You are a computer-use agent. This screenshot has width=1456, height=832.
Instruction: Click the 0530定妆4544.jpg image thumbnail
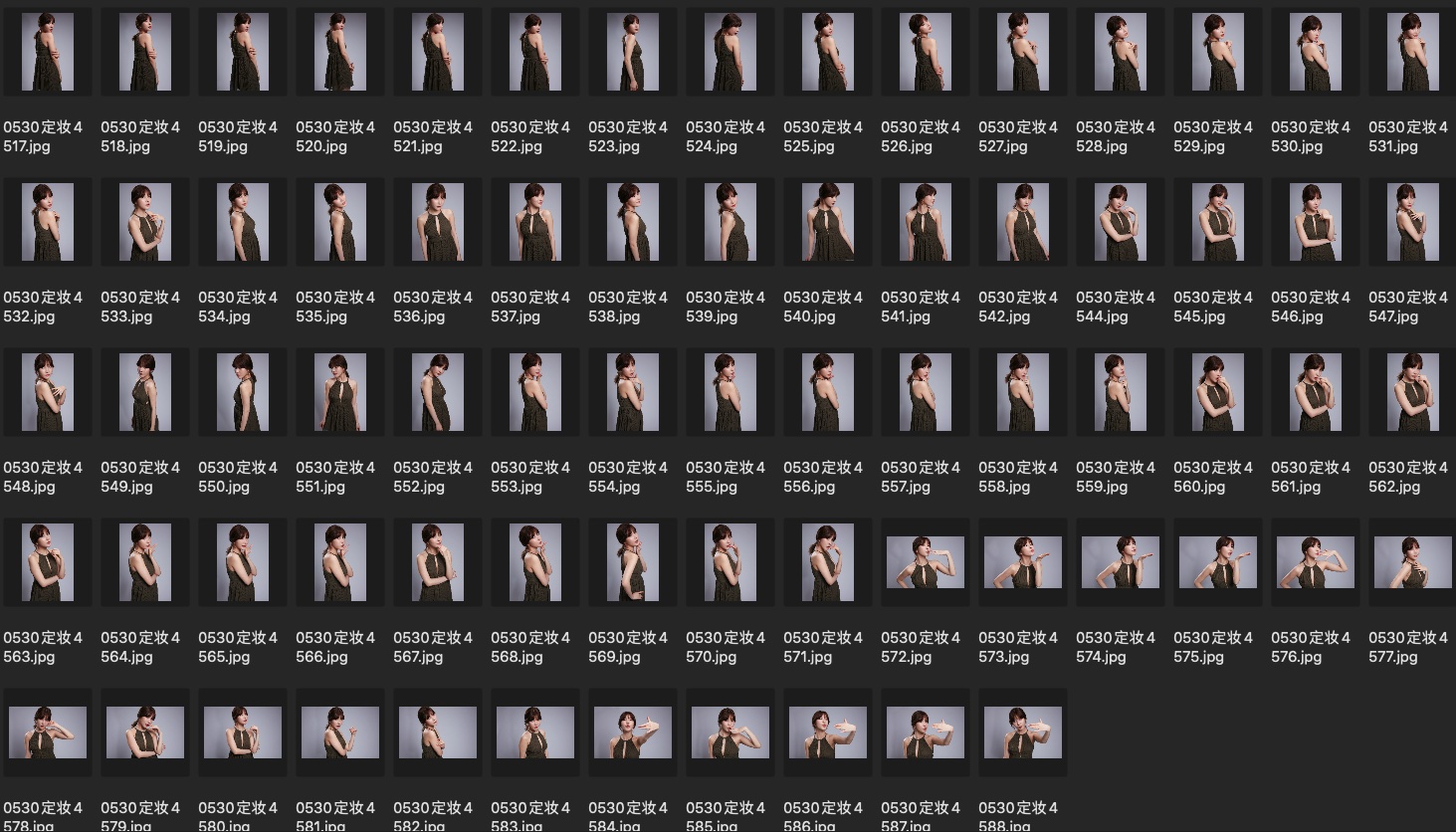point(1121,223)
